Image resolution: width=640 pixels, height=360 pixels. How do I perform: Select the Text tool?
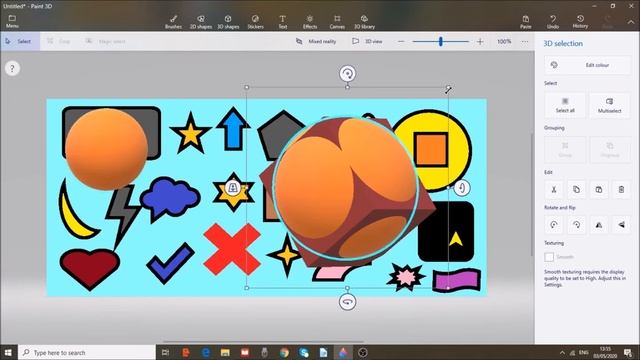click(x=282, y=22)
